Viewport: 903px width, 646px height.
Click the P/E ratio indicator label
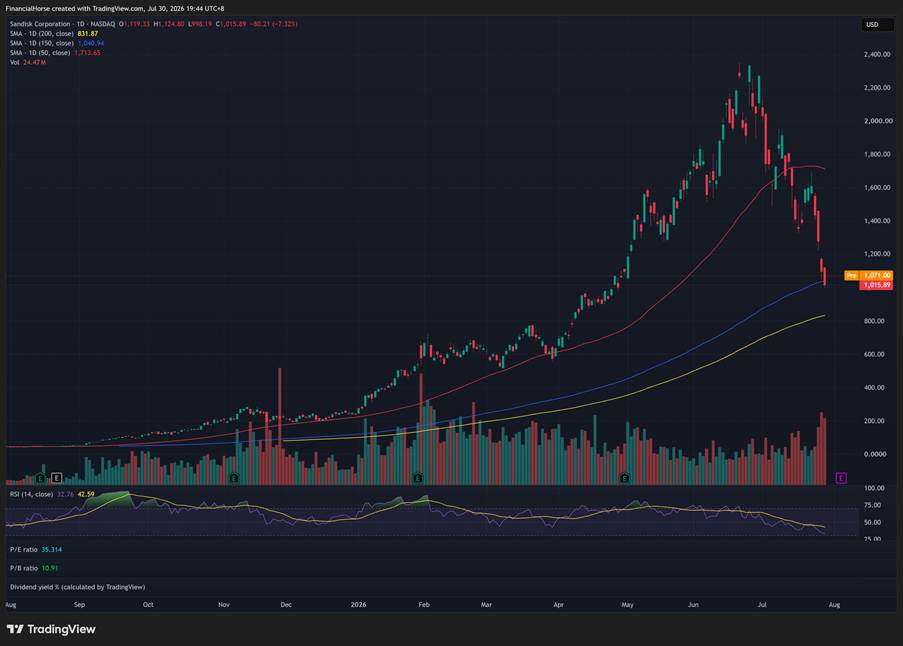[24, 550]
